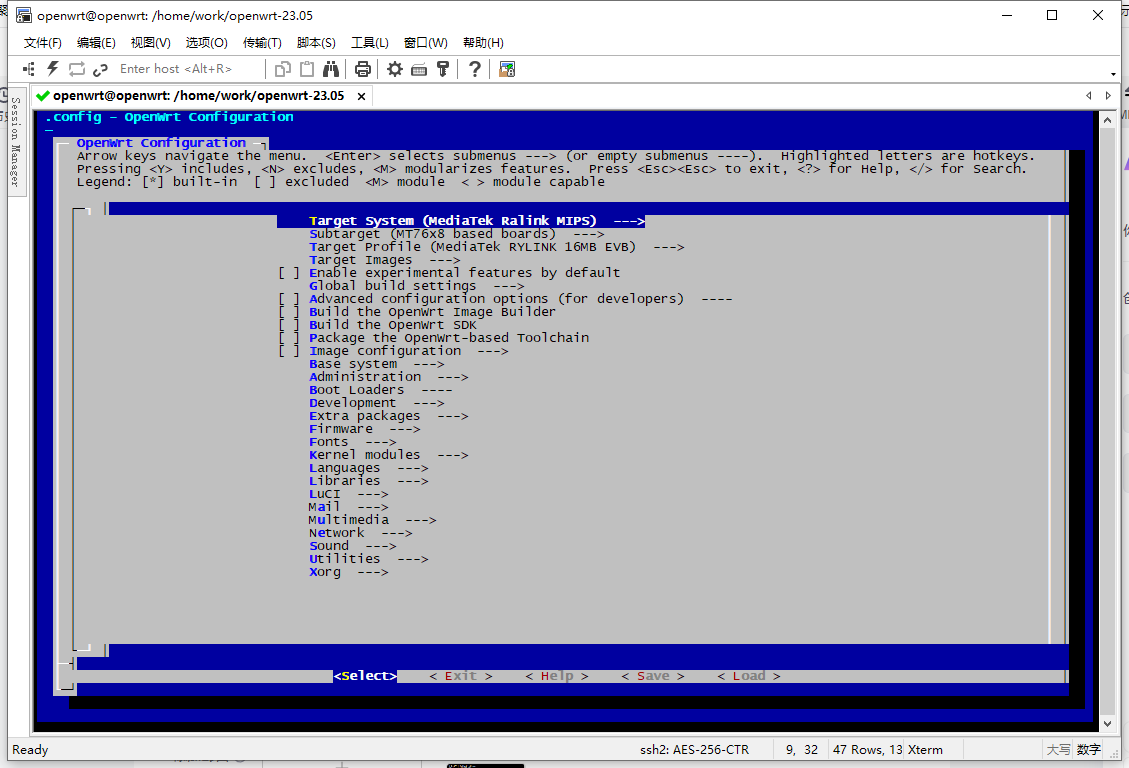Click the SecureCRT app icon in title bar
Viewport: 1129px width, 768px height.
tap(24, 15)
